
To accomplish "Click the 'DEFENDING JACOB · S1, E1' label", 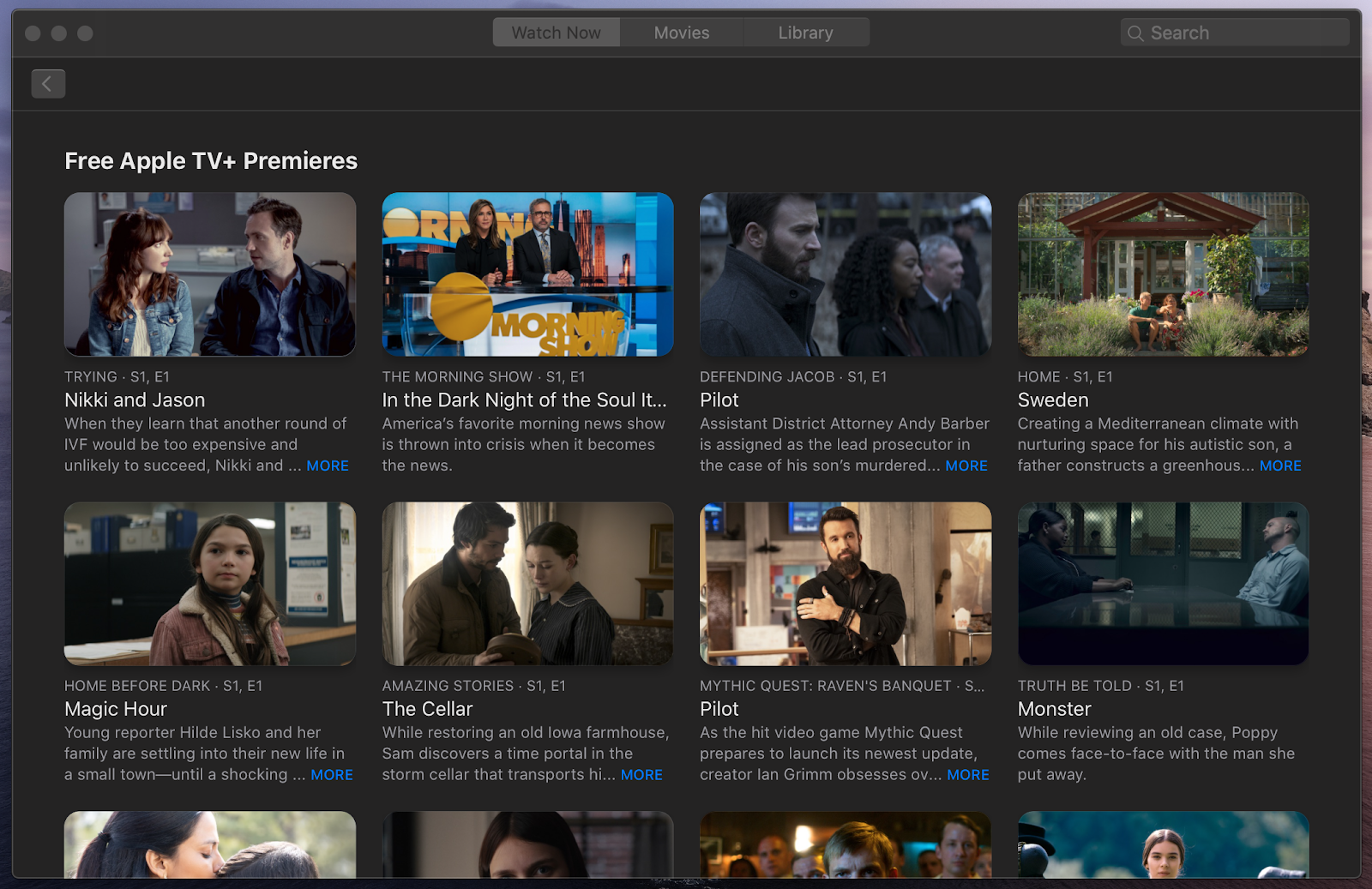I will click(793, 377).
